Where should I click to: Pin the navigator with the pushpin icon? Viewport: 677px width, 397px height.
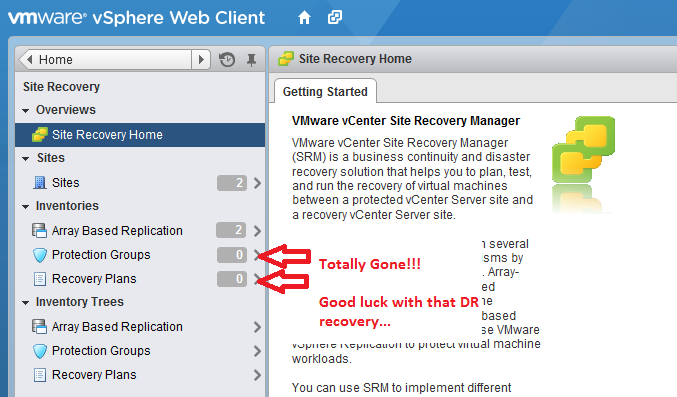click(251, 60)
